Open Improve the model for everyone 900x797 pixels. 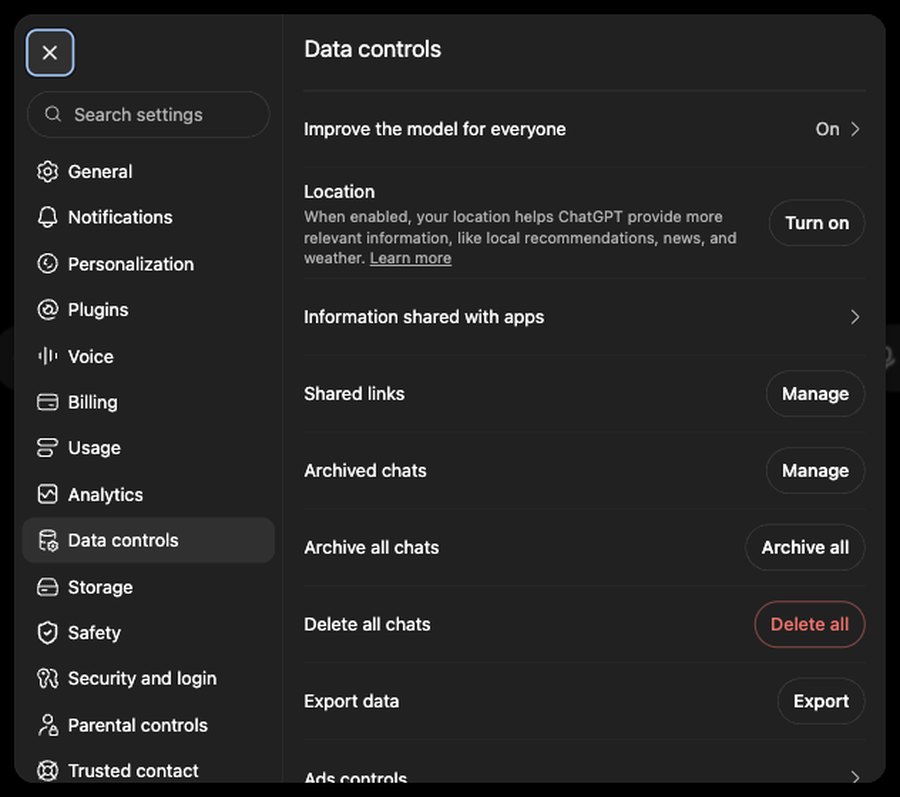(x=584, y=129)
